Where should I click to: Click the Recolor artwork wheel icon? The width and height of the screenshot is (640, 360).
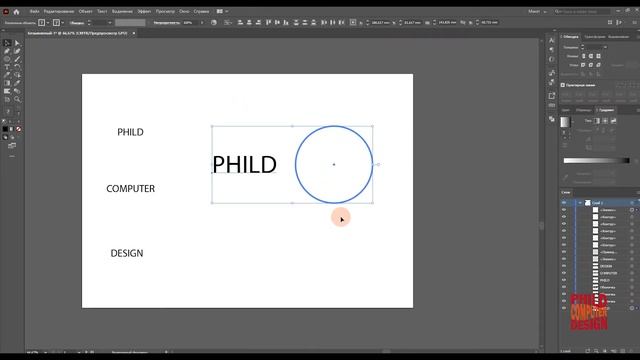point(214,22)
